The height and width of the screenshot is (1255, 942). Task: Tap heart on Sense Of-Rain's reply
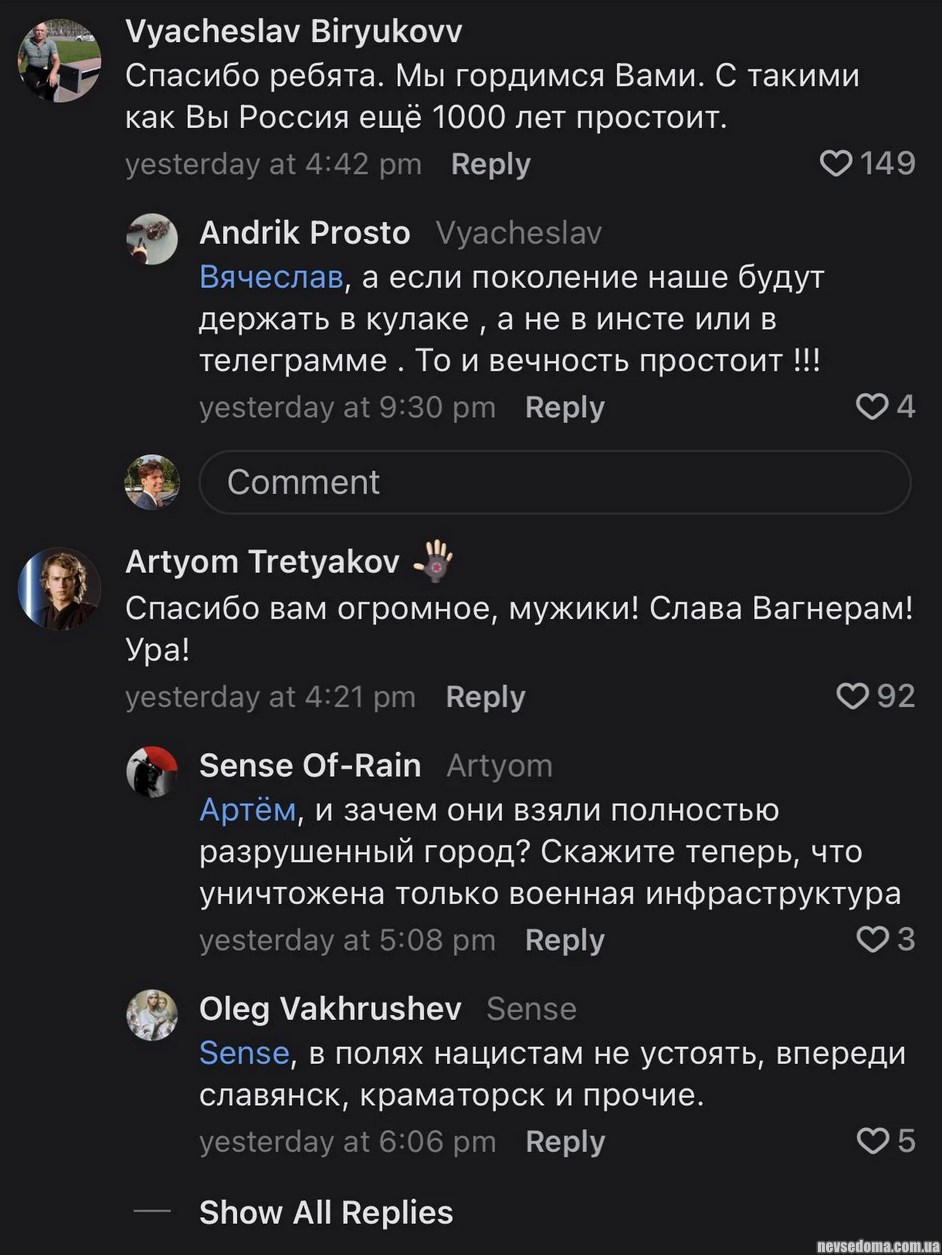[873, 940]
